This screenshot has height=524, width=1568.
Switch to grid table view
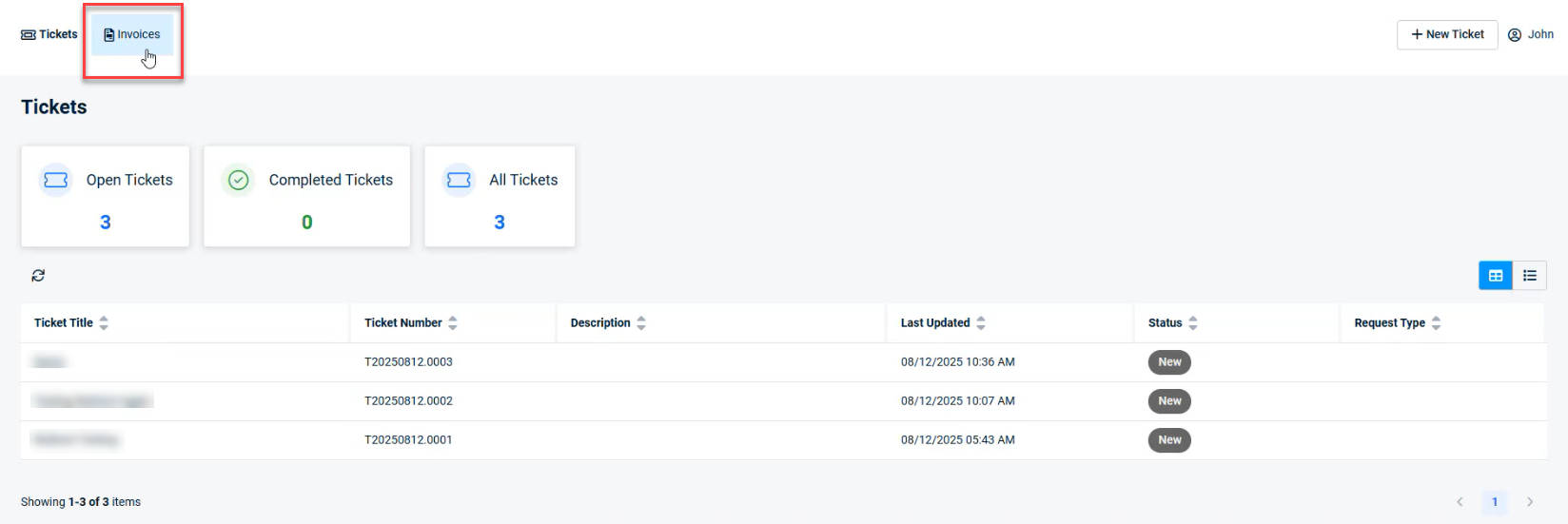[x=1495, y=276]
